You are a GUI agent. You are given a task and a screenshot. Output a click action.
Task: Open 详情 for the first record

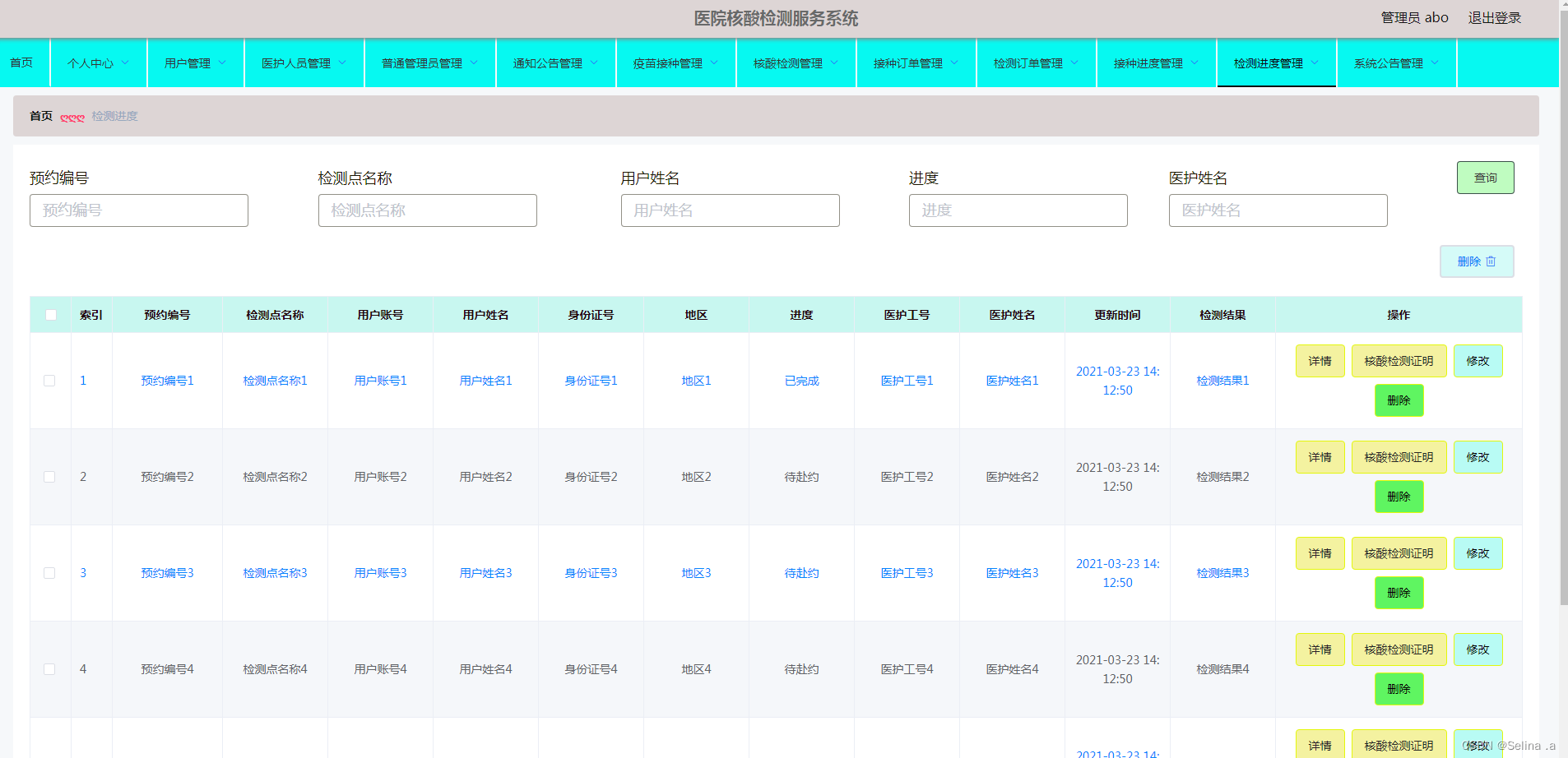pyautogui.click(x=1320, y=361)
